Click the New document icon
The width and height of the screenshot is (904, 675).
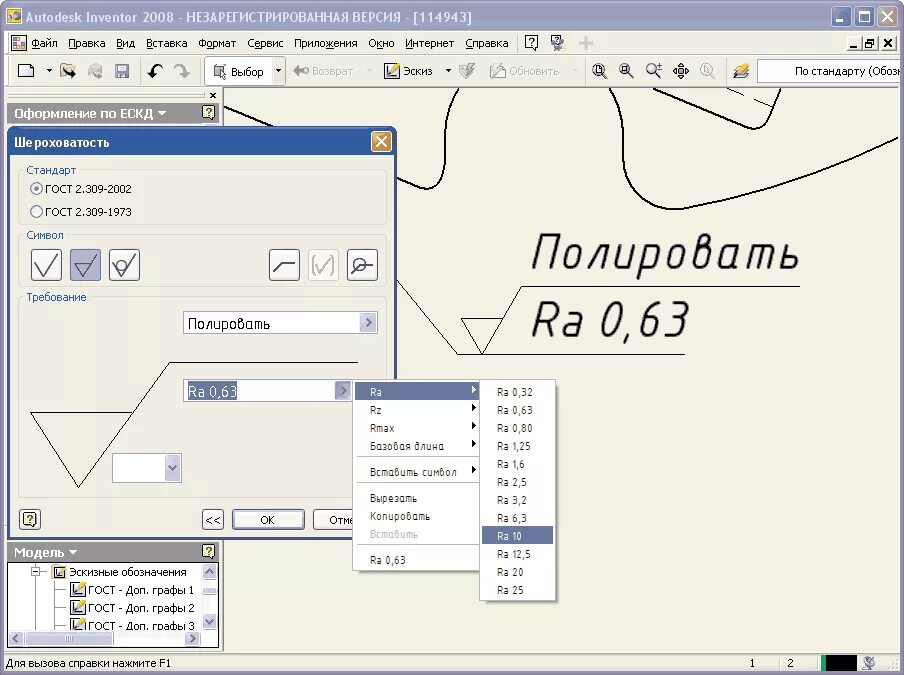[x=27, y=71]
